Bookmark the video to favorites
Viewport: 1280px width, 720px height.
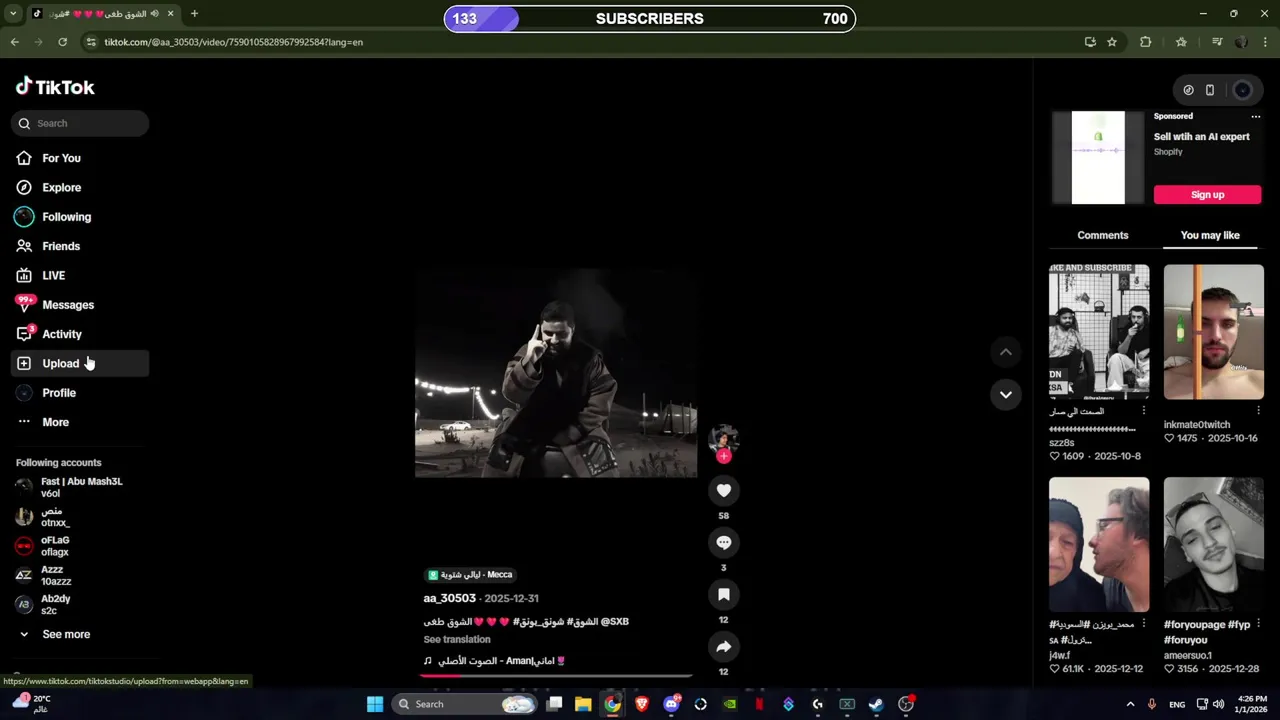[x=724, y=594]
